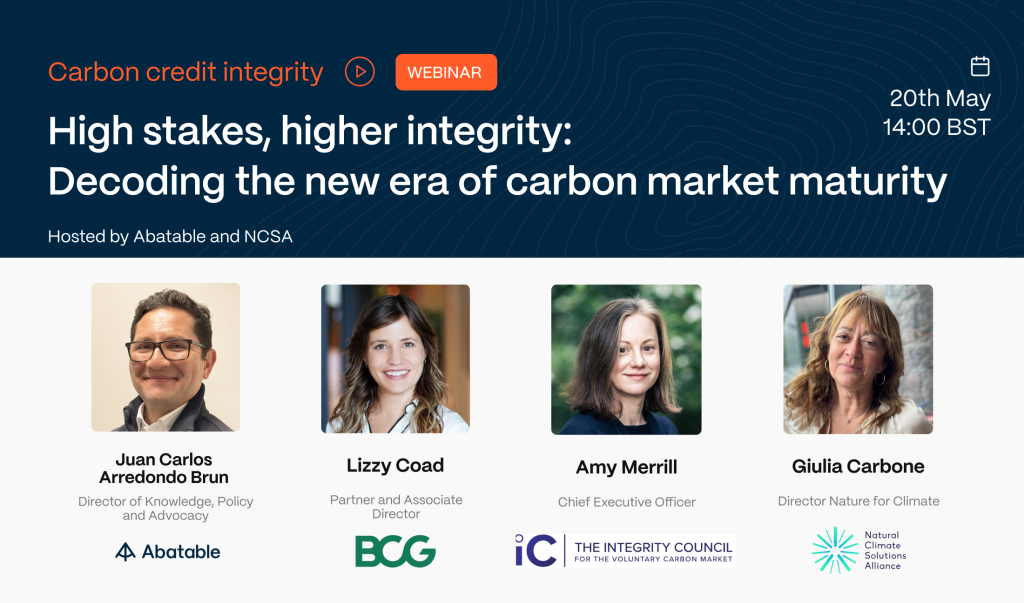The image size is (1024, 603).
Task: Select Amy Merrill's headshot
Action: (626, 359)
